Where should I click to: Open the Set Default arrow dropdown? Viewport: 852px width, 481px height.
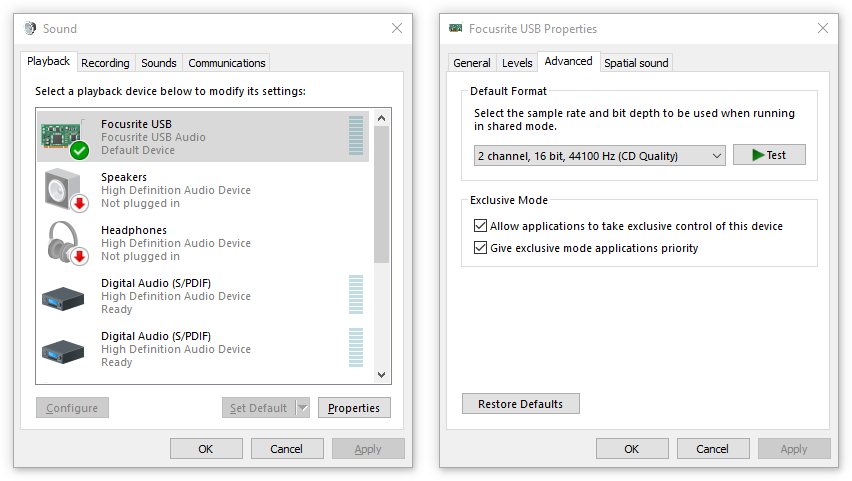coord(303,408)
